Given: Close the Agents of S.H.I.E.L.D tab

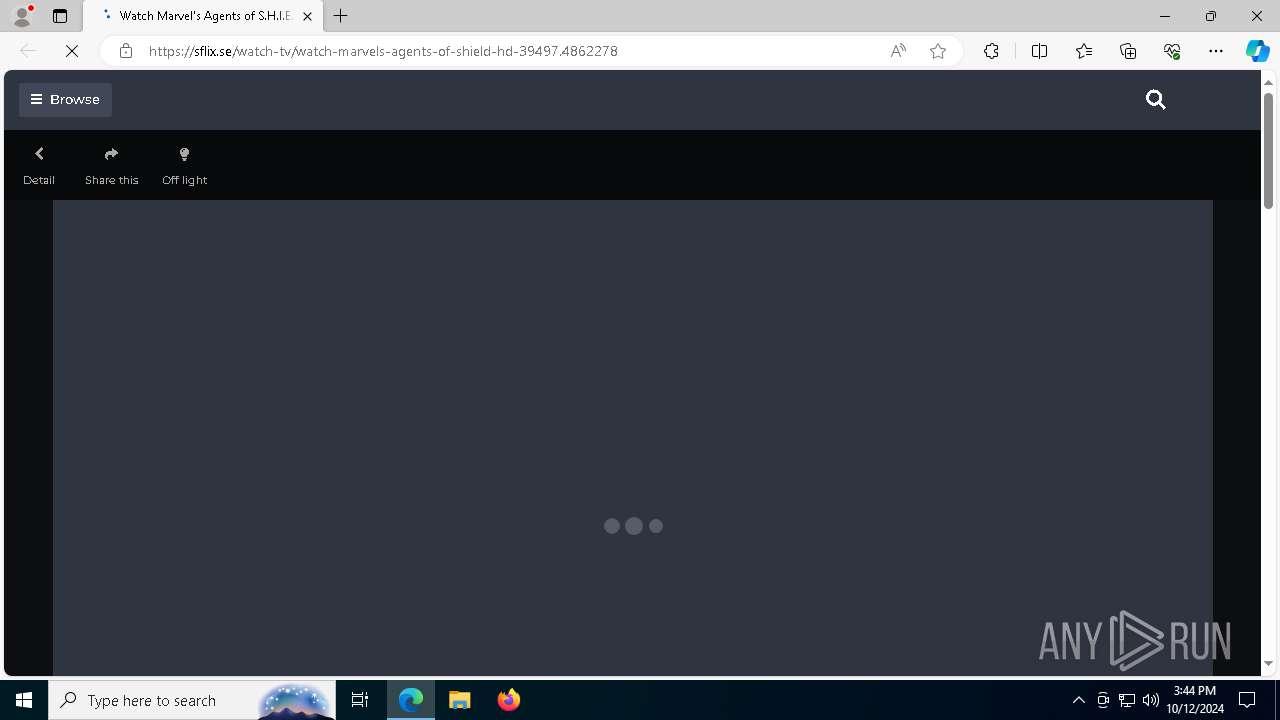Looking at the screenshot, I should (308, 16).
